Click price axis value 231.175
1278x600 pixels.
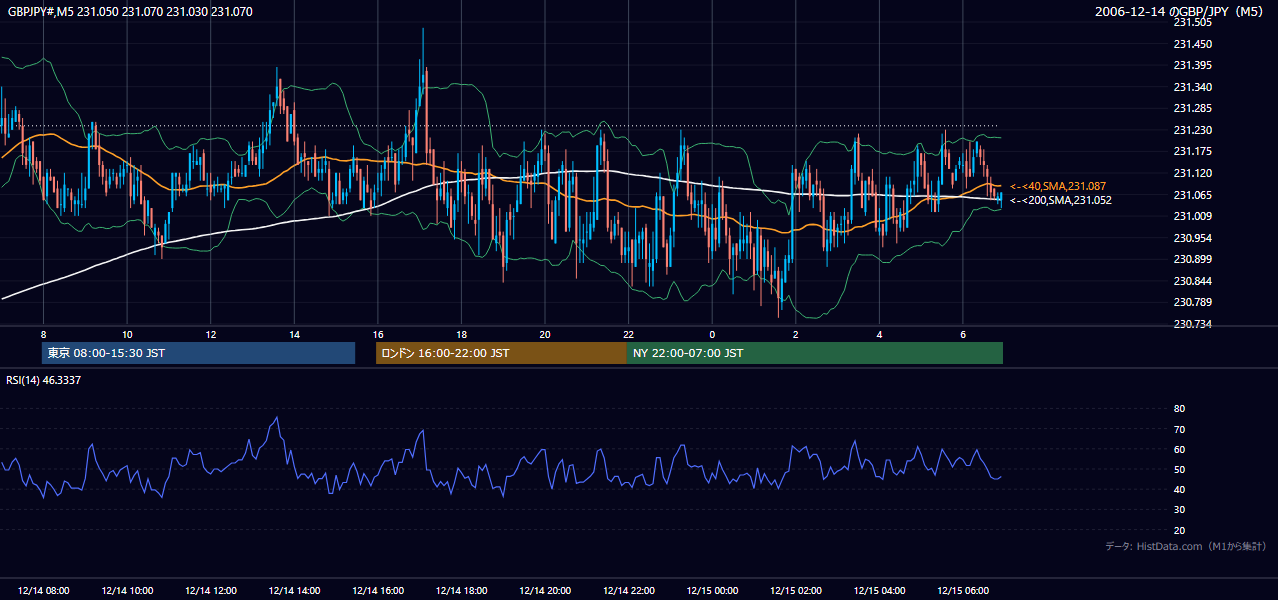coord(1192,151)
